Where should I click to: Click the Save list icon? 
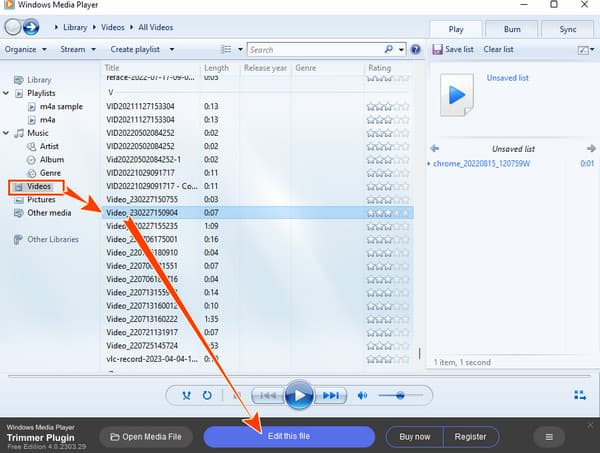coord(438,49)
